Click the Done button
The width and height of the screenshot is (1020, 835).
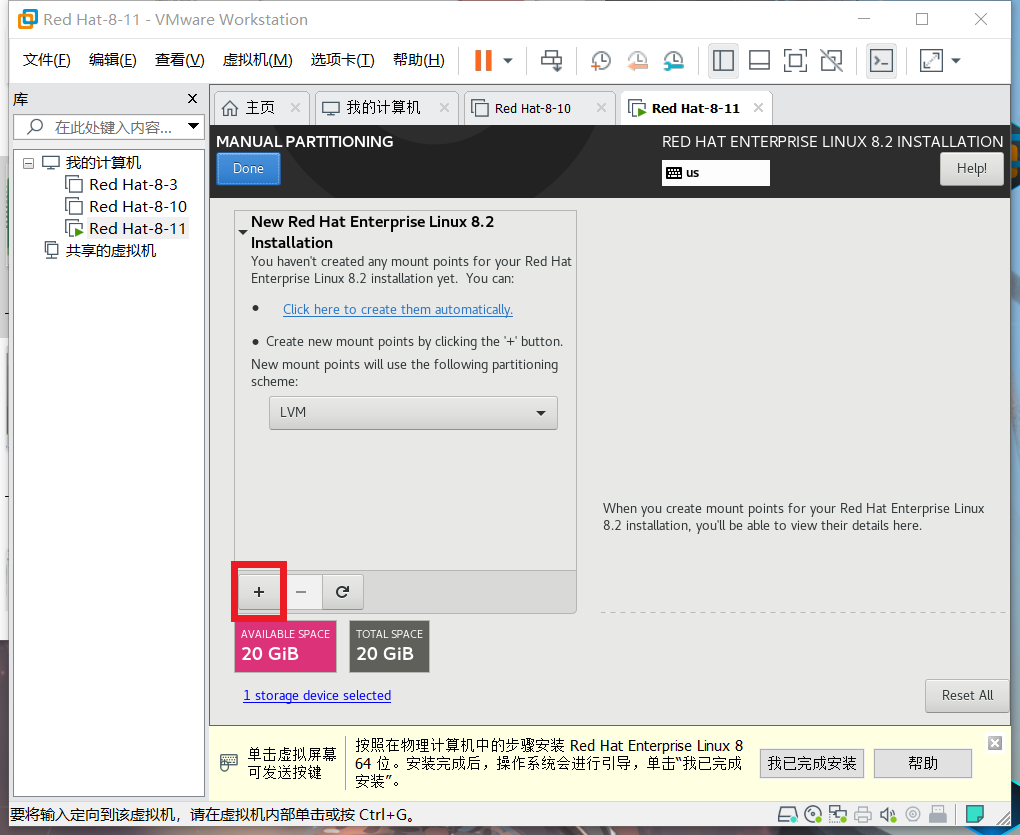click(x=248, y=169)
